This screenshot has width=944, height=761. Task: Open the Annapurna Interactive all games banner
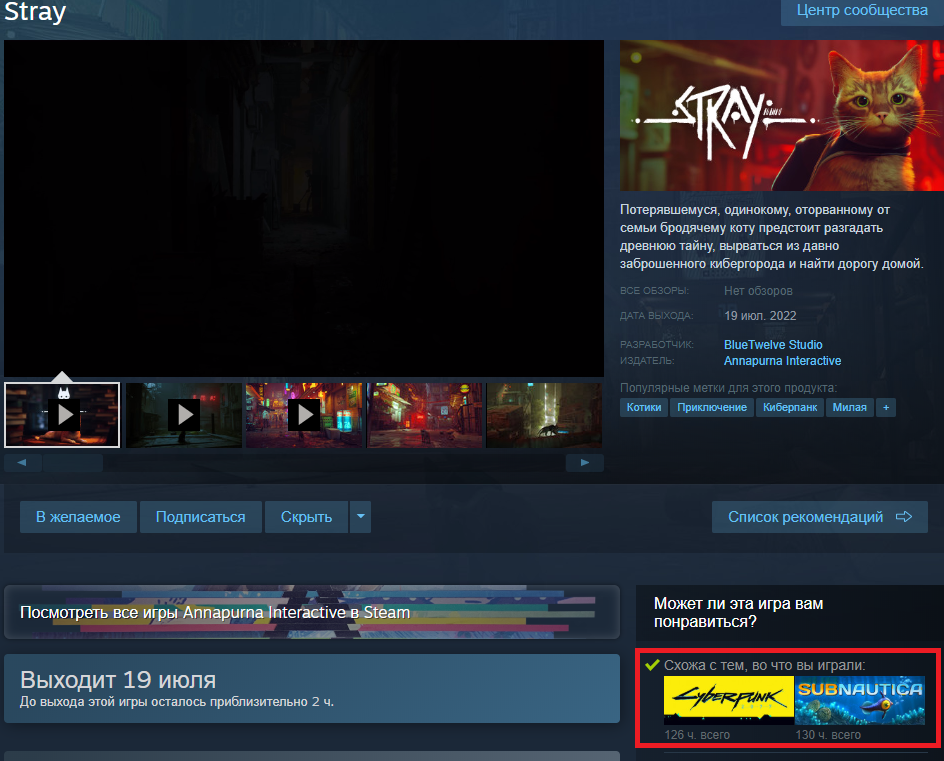tap(312, 612)
